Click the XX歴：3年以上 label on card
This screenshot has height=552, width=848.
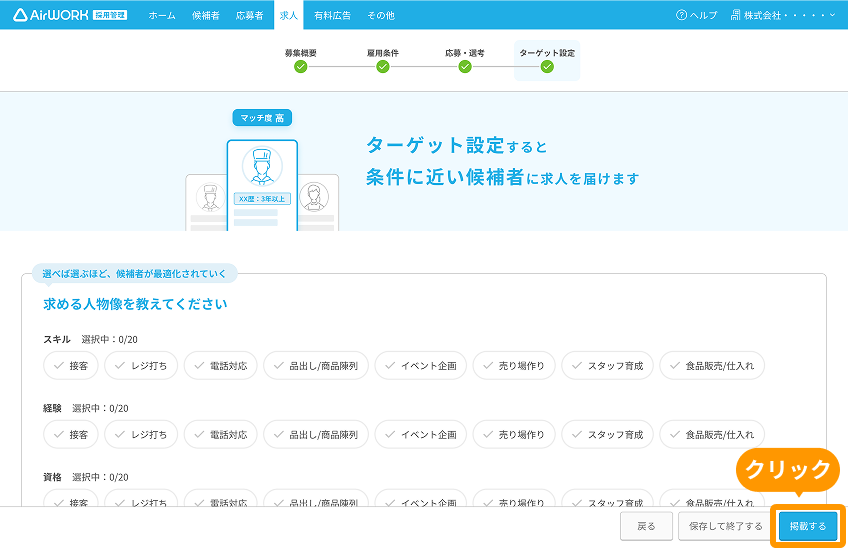point(262,199)
